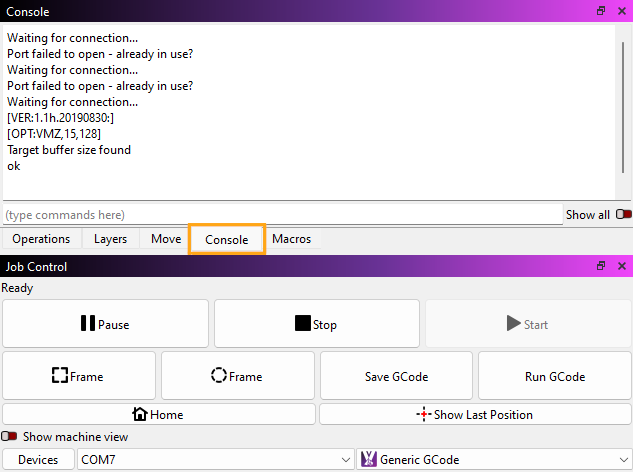The height and width of the screenshot is (472, 633).
Task: Toggle the Show all switch
Action: click(x=623, y=214)
